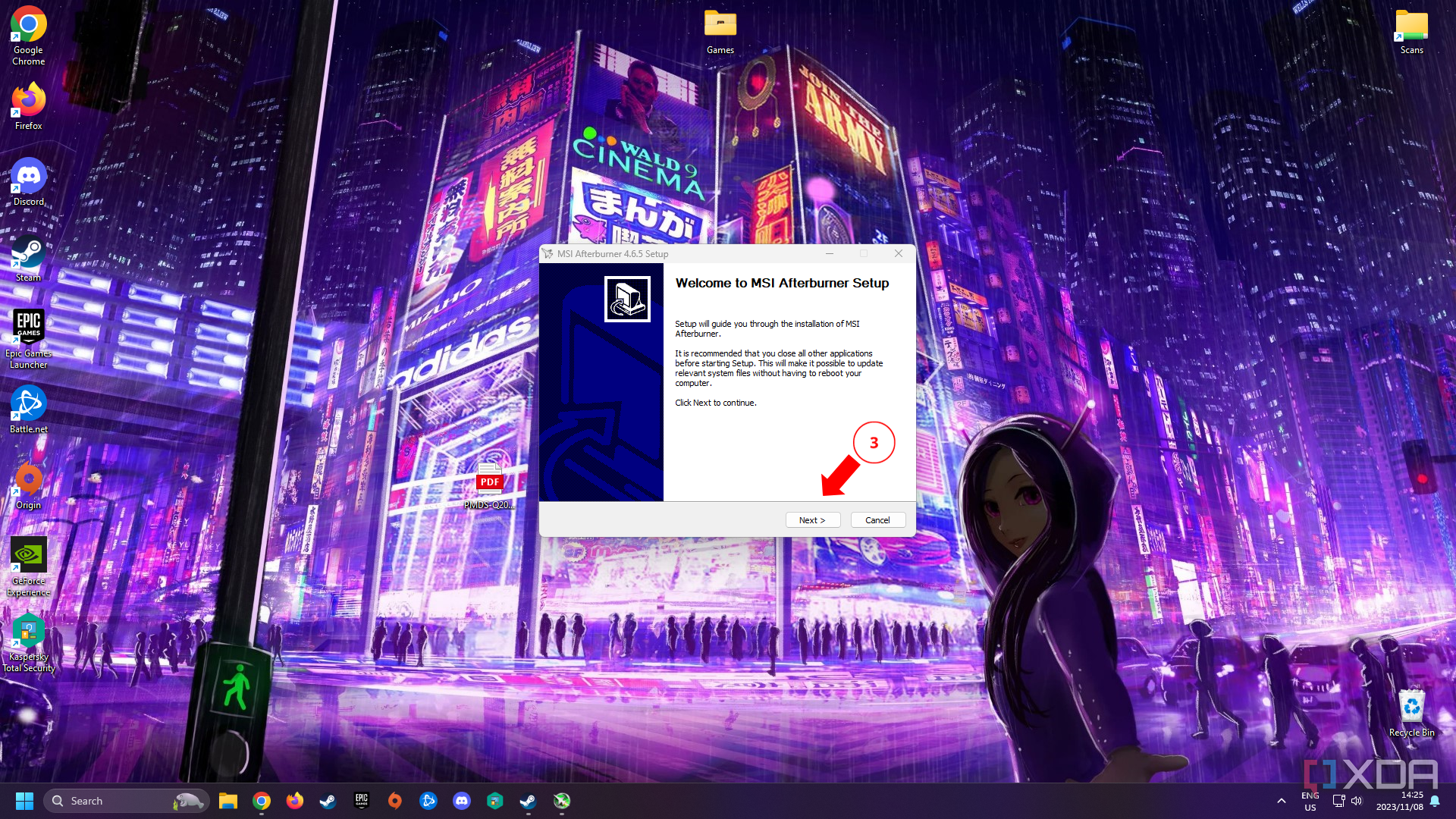Screen dimensions: 1456x819
Task: Open Origin from the taskbar
Action: tap(395, 801)
